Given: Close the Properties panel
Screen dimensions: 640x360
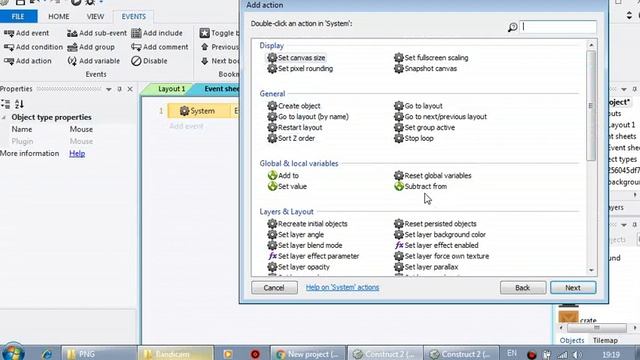Looking at the screenshot, I should click(x=130, y=89).
